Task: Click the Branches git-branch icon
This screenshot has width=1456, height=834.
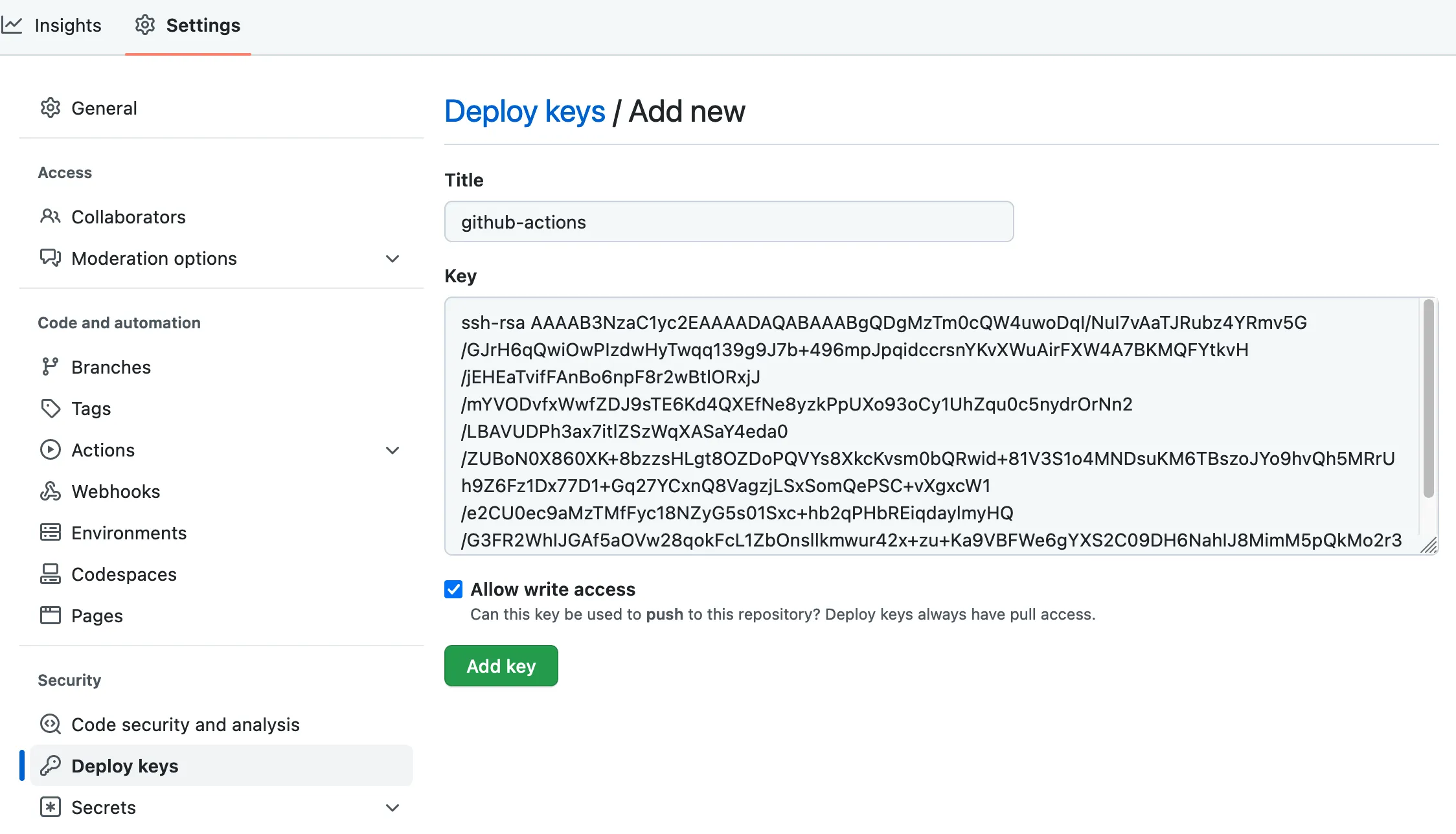Action: click(51, 367)
